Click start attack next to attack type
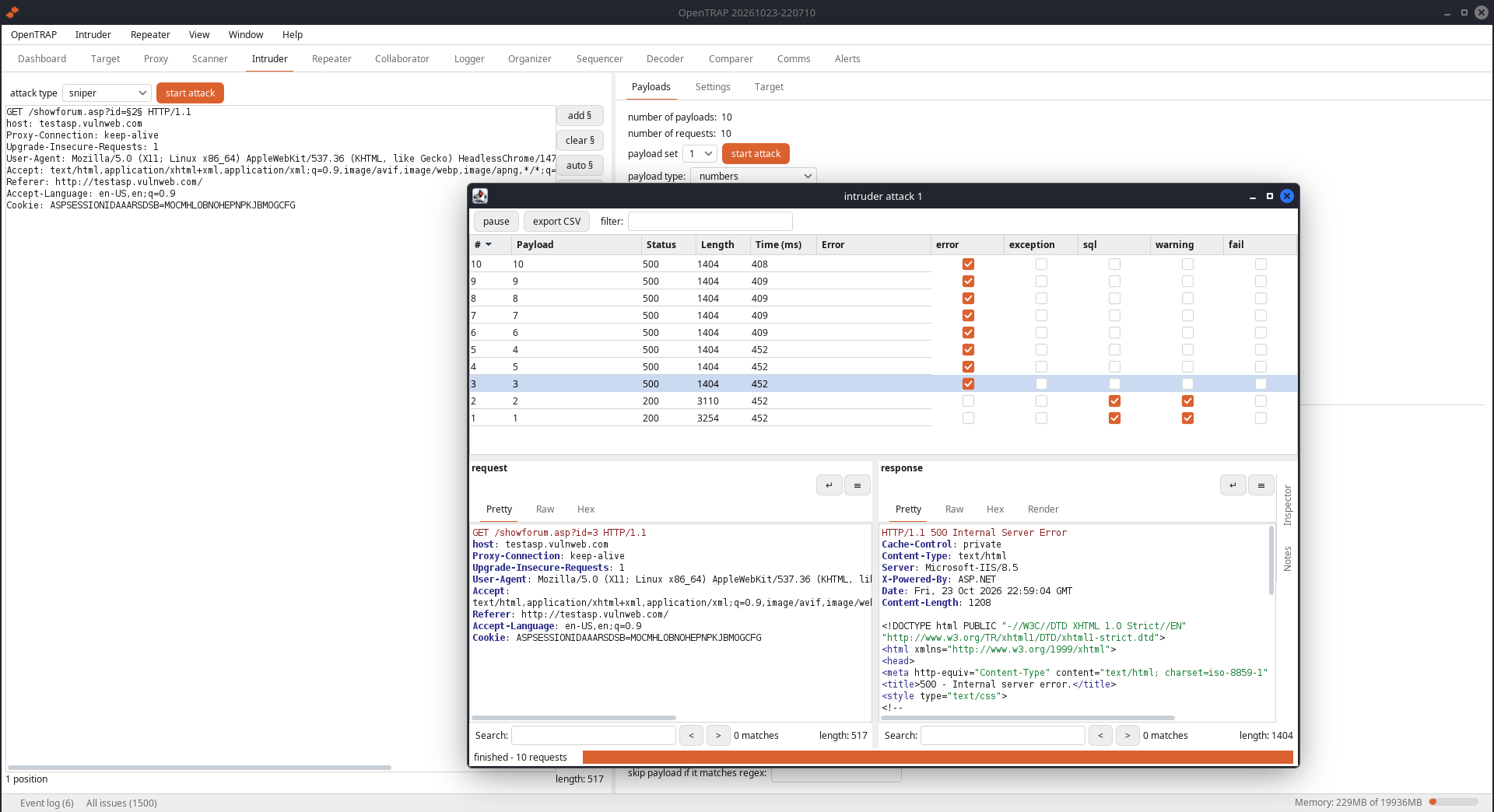The height and width of the screenshot is (812, 1494). (190, 93)
